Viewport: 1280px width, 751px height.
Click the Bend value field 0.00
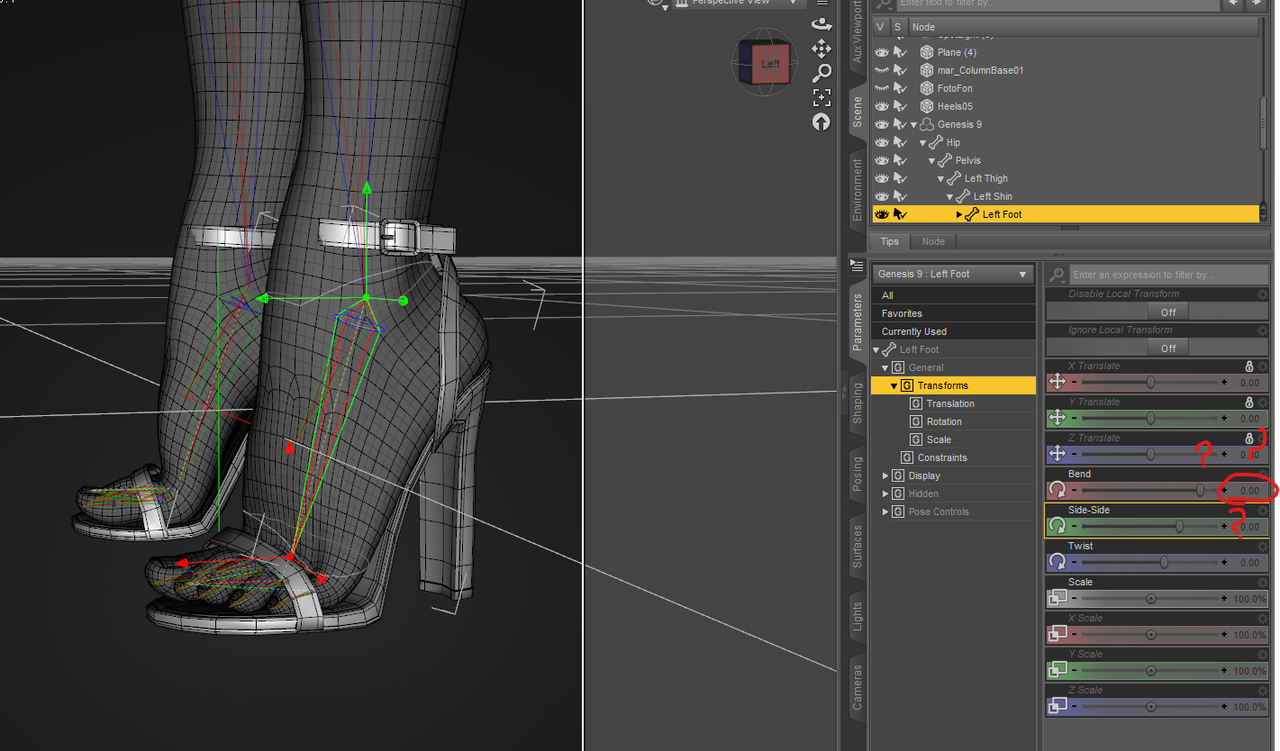(x=1248, y=491)
